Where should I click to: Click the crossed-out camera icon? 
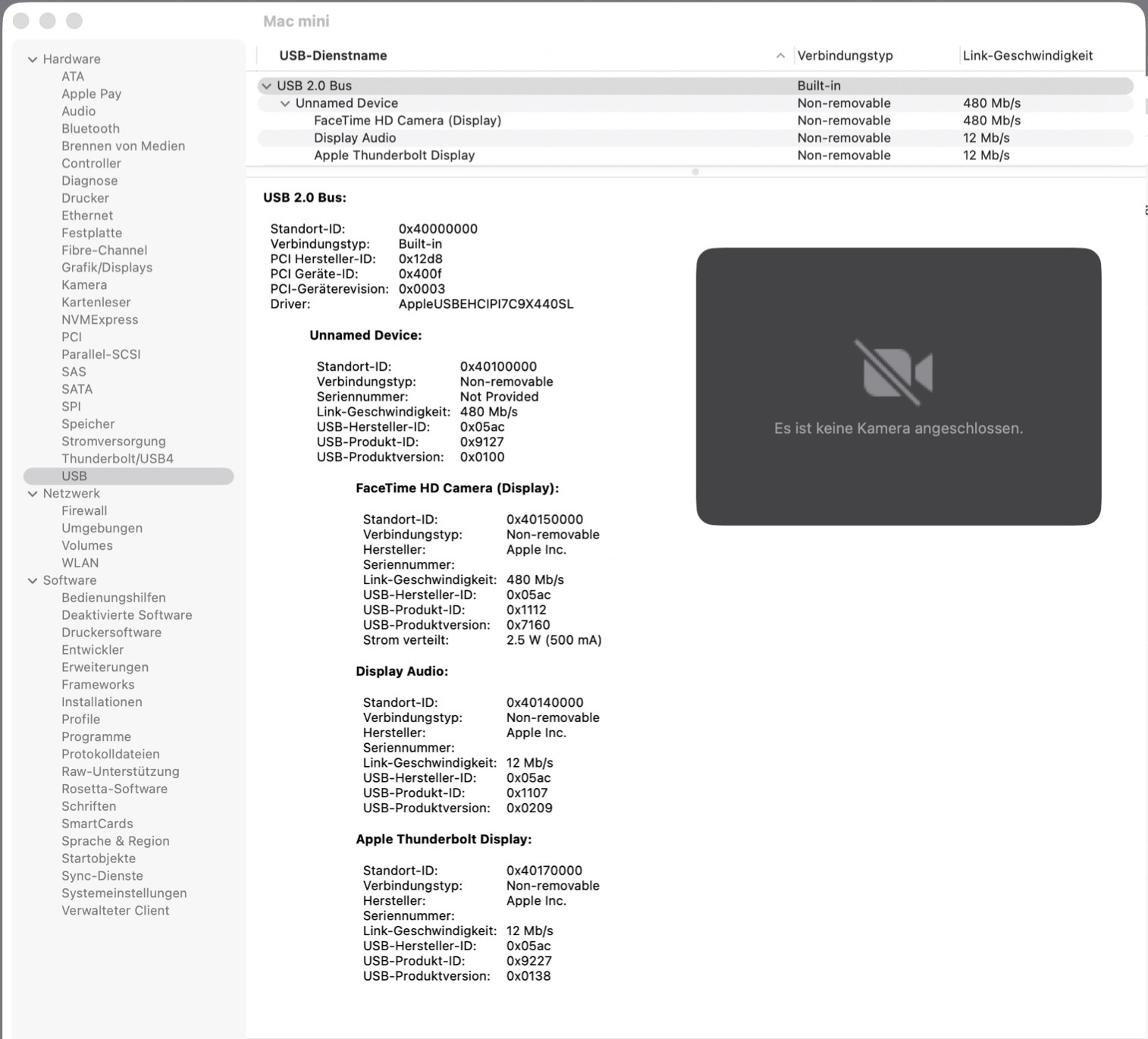(898, 372)
